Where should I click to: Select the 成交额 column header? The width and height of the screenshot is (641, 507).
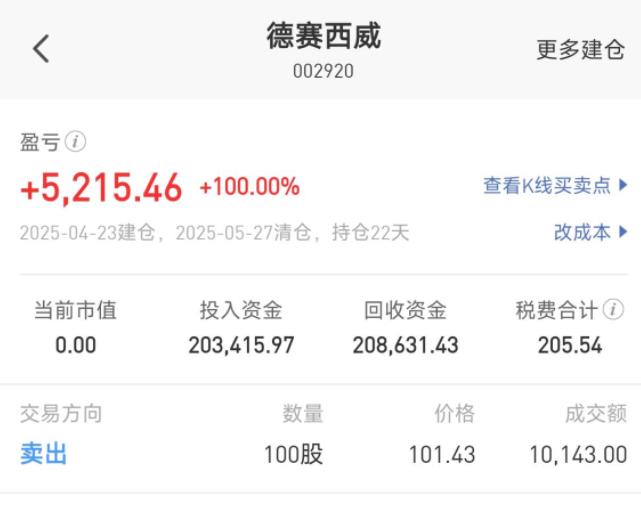click(596, 413)
